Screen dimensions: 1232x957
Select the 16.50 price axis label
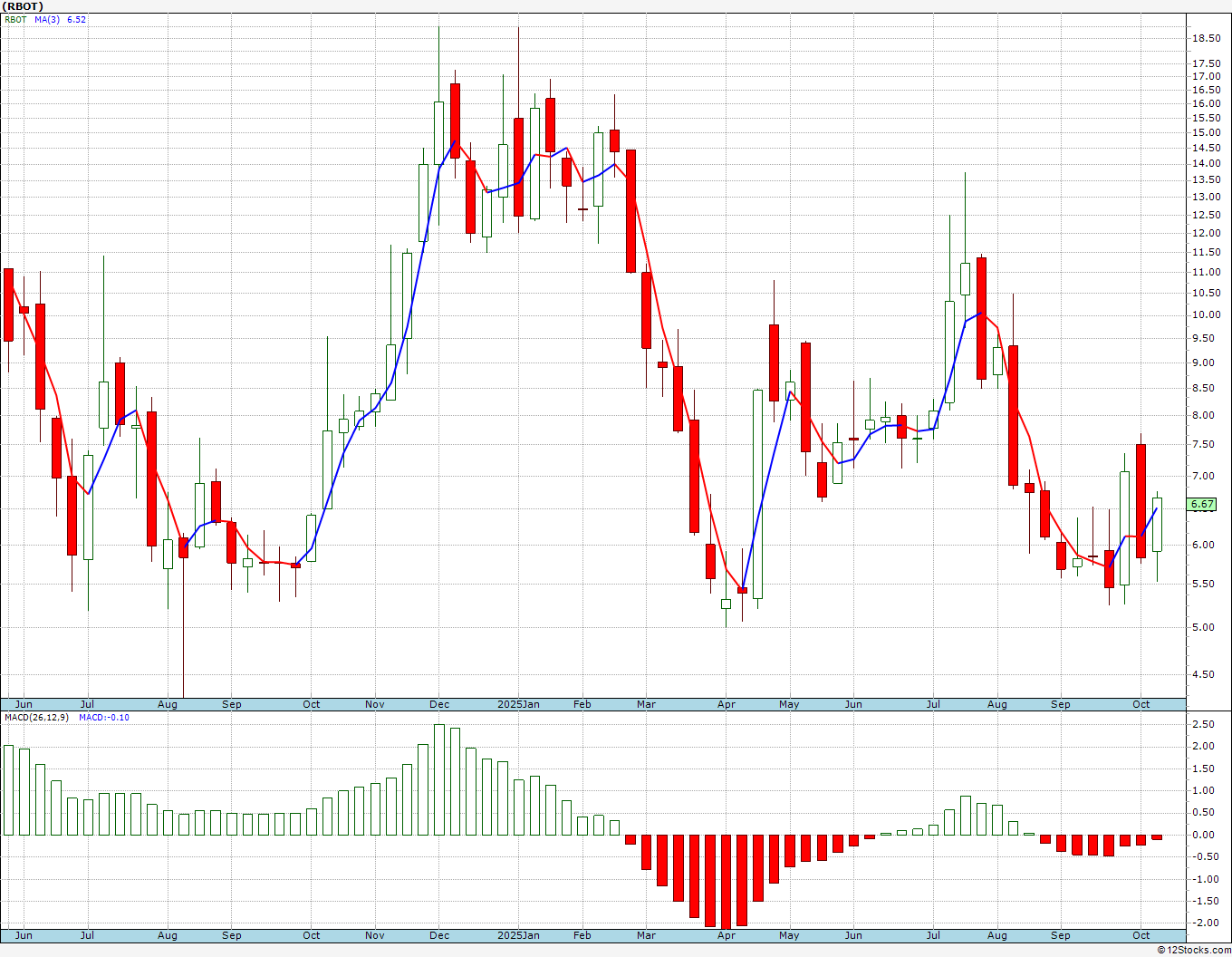point(1205,90)
